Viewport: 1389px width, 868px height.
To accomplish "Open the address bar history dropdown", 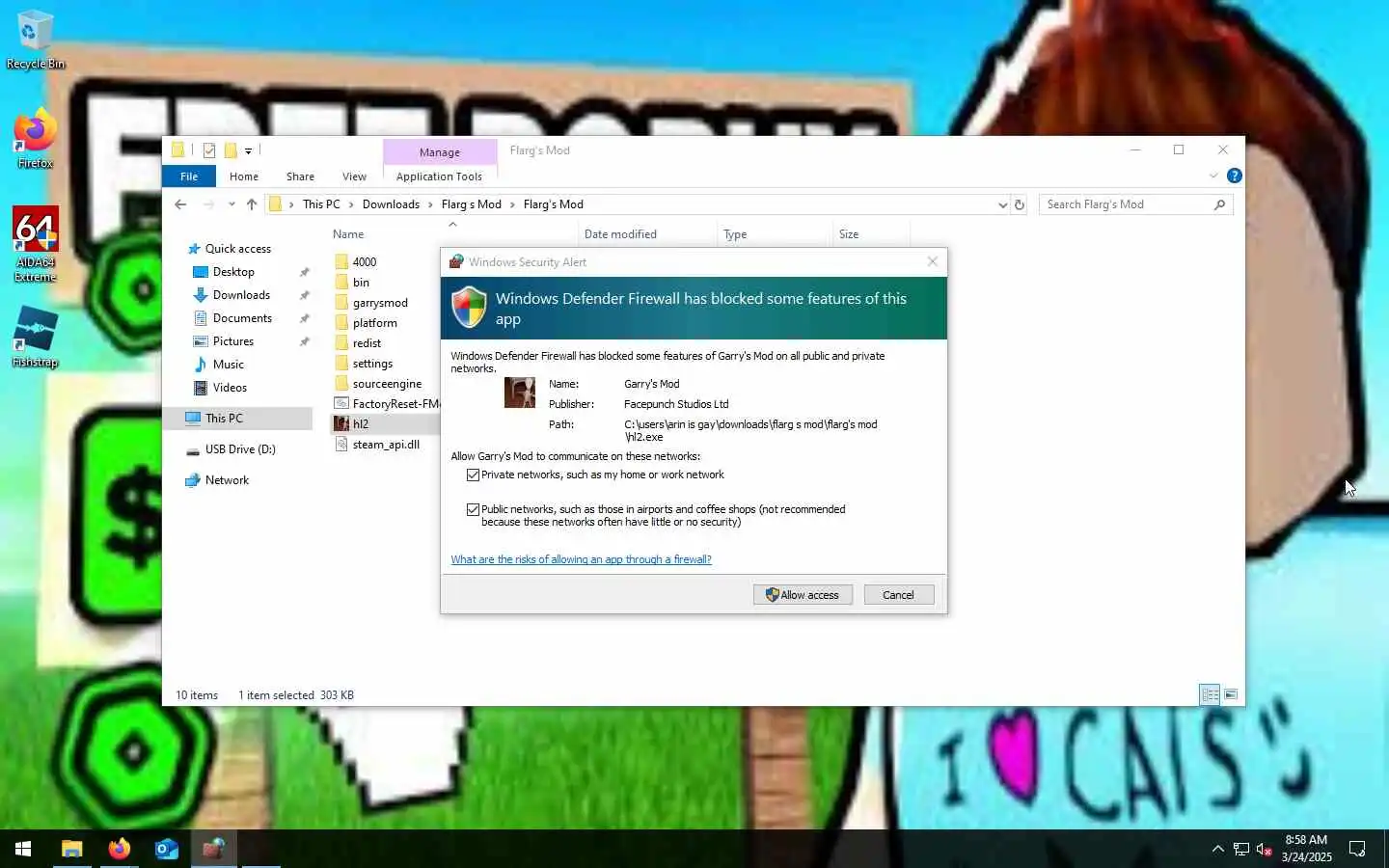I will [1002, 204].
